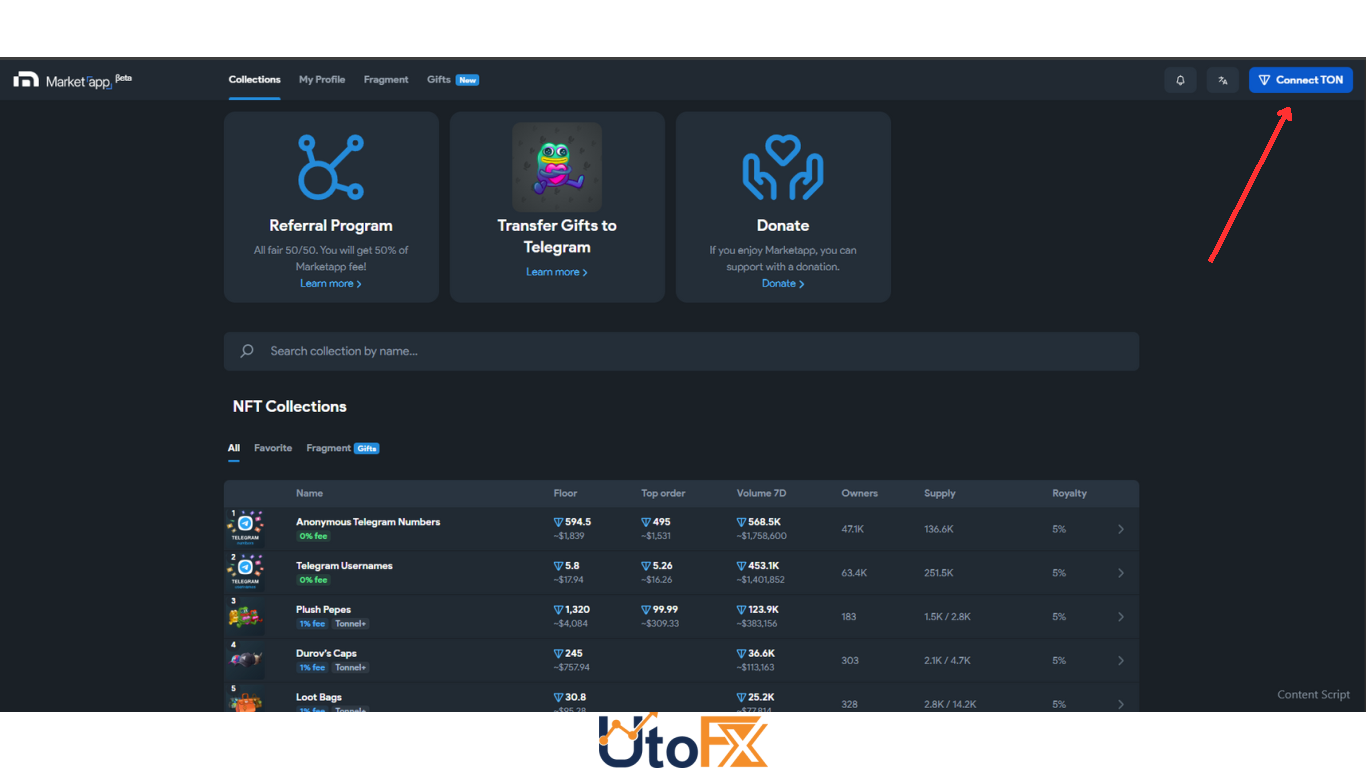The height and width of the screenshot is (768, 1366).
Task: Select the Fragment Gifts filter tab
Action: click(x=342, y=448)
